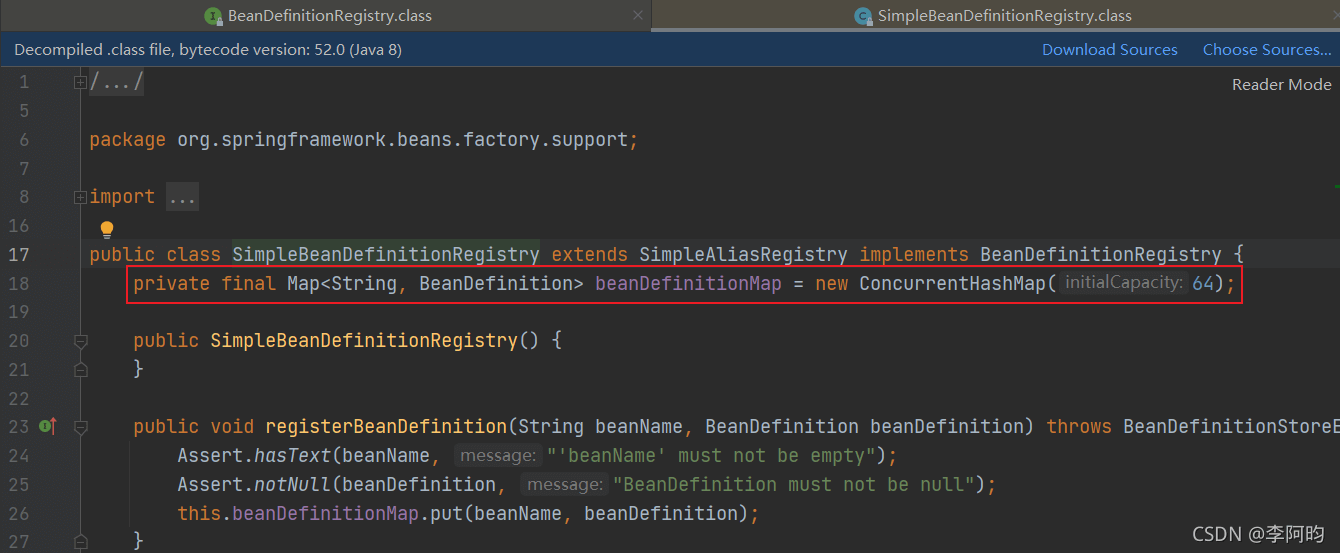This screenshot has height=553, width=1340.
Task: Click line number 6 in the gutter
Action: click(x=24, y=139)
